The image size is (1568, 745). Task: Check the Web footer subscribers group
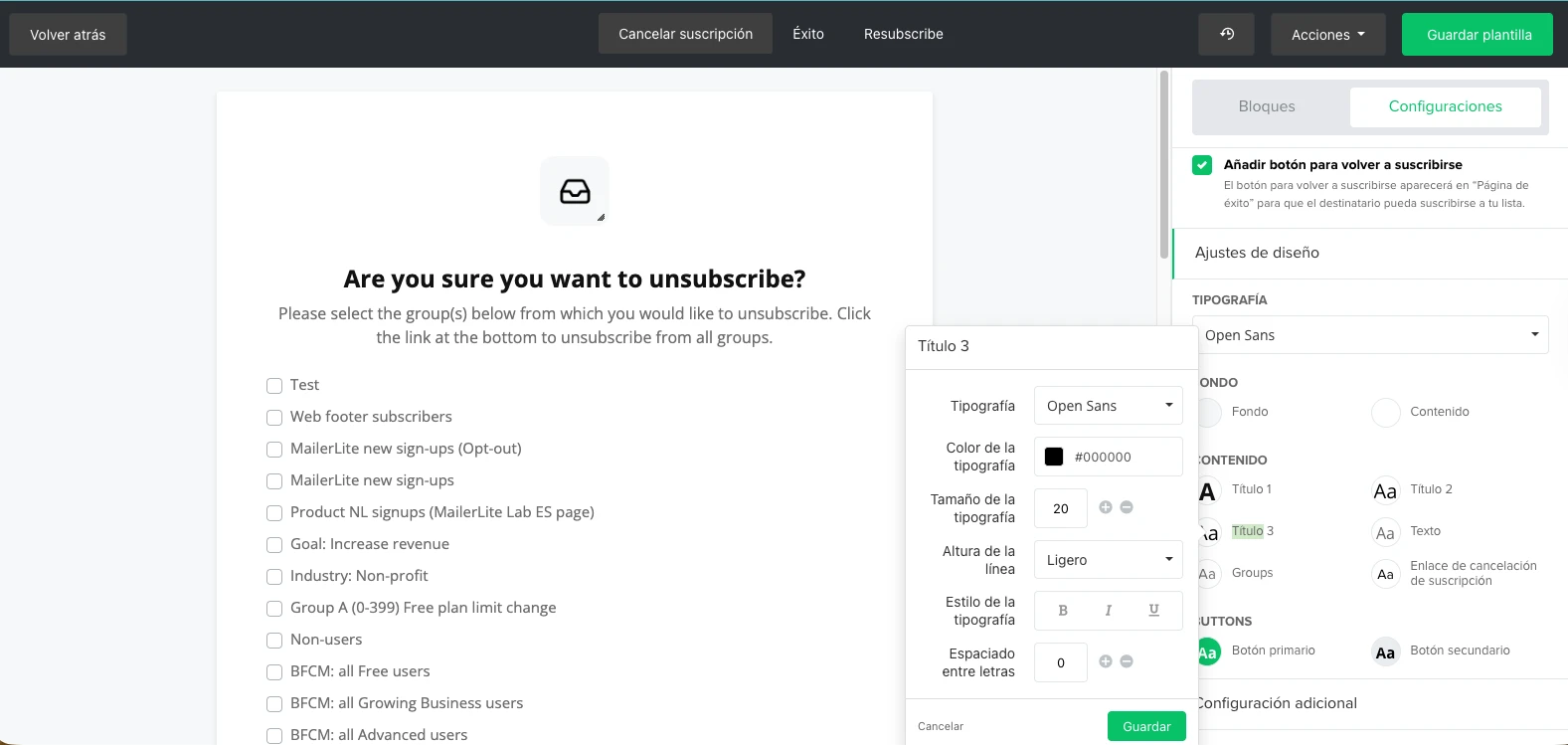coord(274,418)
